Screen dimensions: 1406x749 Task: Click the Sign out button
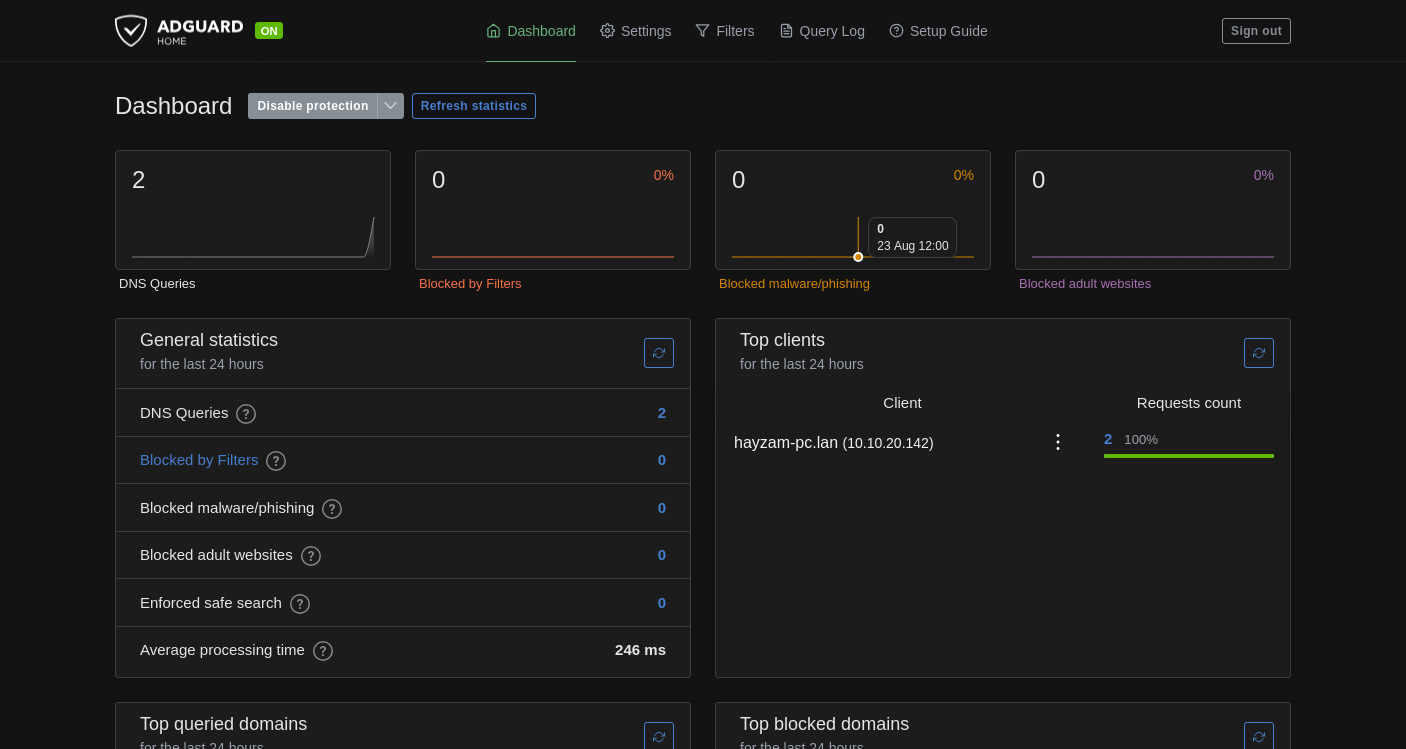1256,31
